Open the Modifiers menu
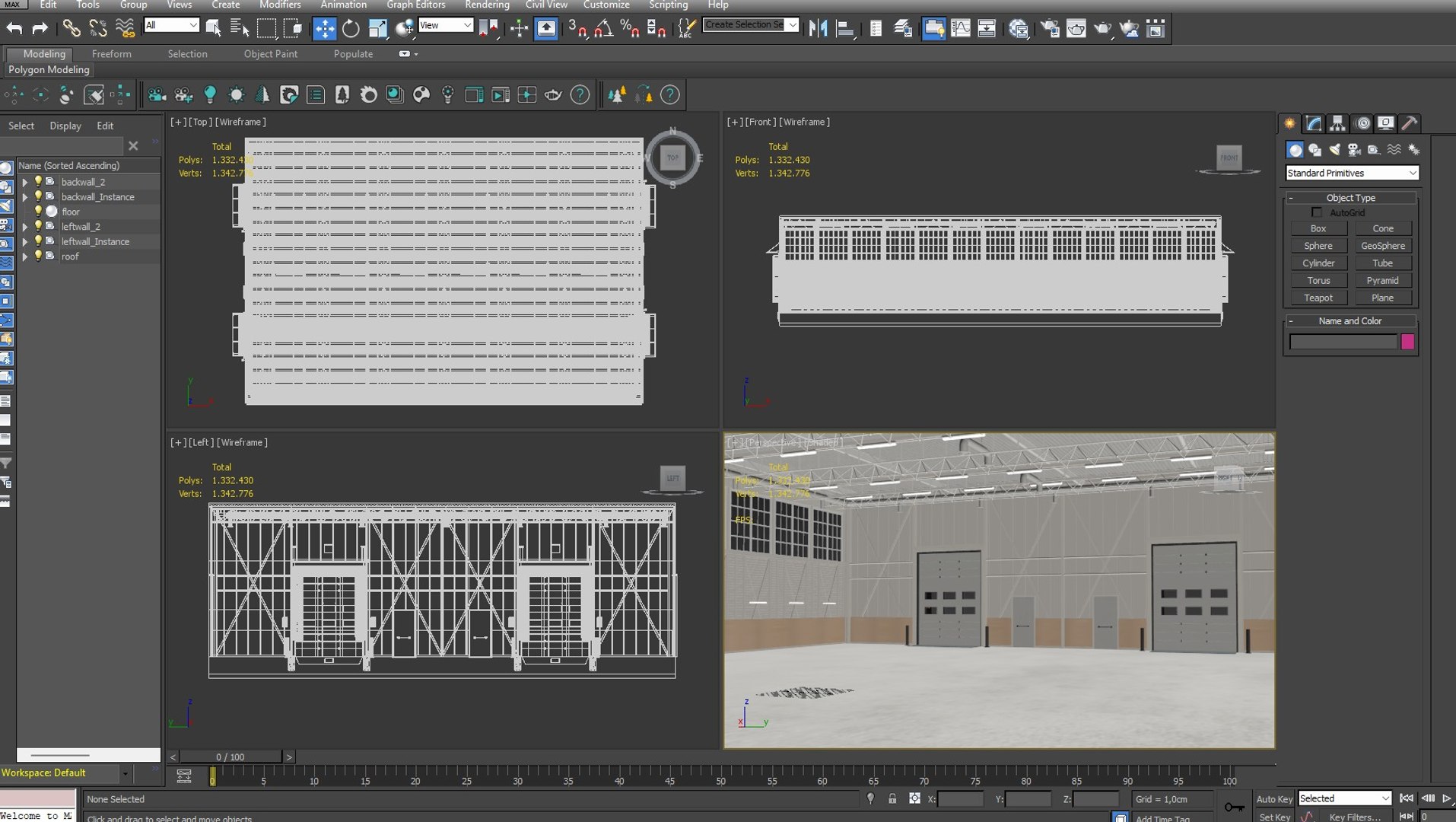The width and height of the screenshot is (1456, 822). pos(280,5)
